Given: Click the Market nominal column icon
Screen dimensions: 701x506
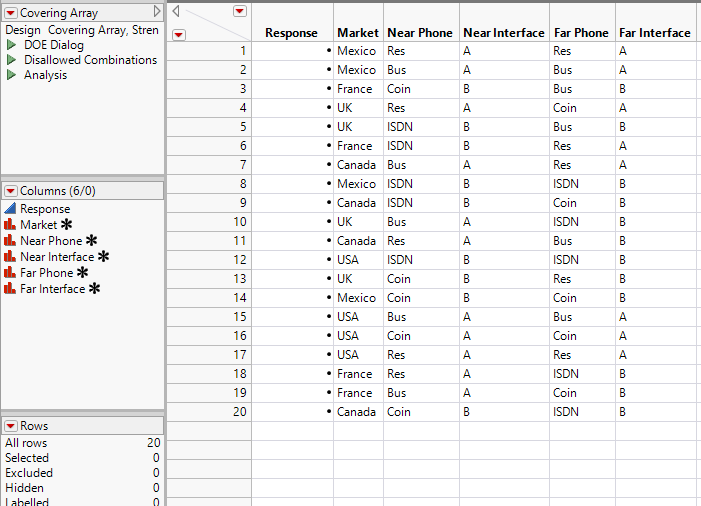Looking at the screenshot, I should coord(11,225).
